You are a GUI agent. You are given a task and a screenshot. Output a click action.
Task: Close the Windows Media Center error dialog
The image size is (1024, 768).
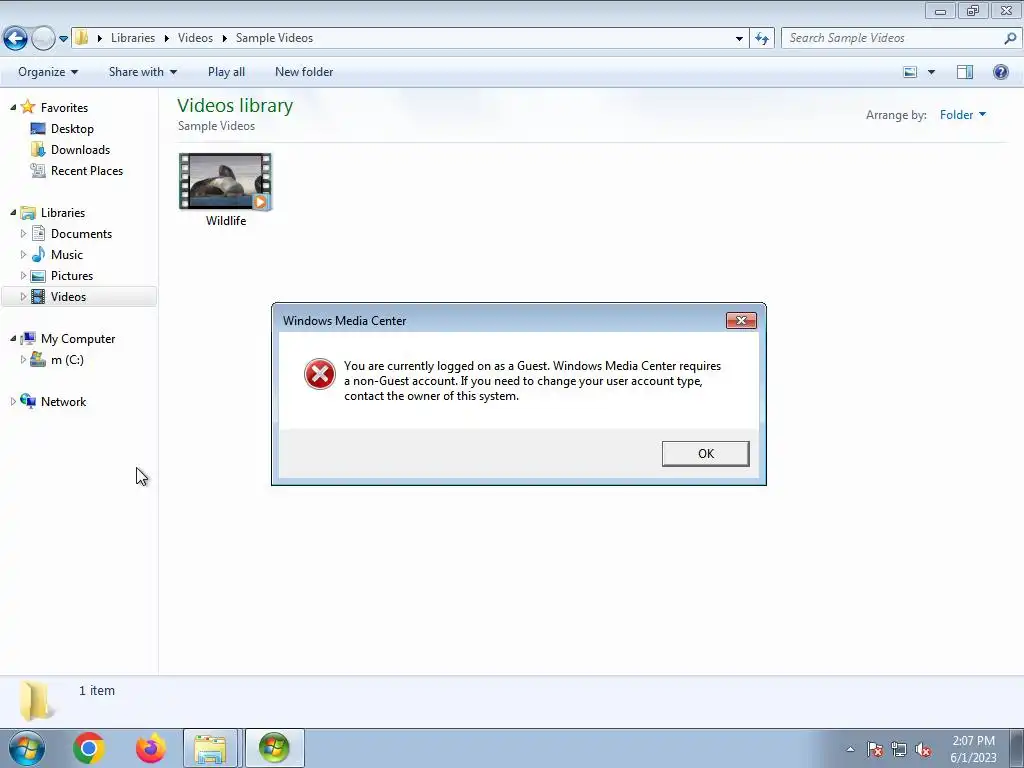click(741, 320)
